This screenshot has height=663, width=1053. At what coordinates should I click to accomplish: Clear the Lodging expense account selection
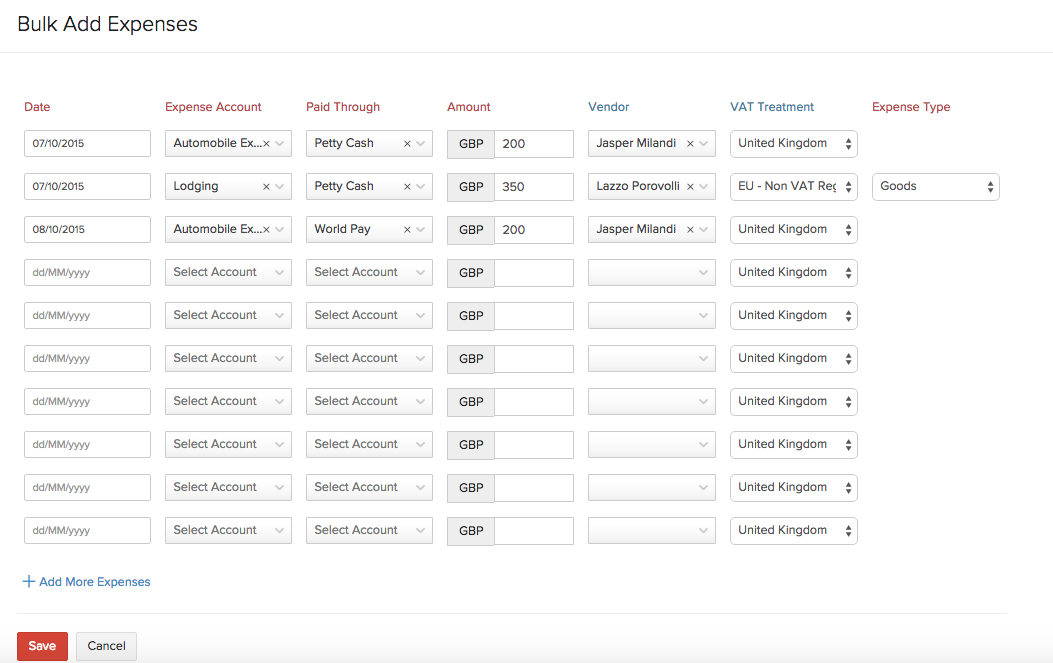(x=266, y=187)
